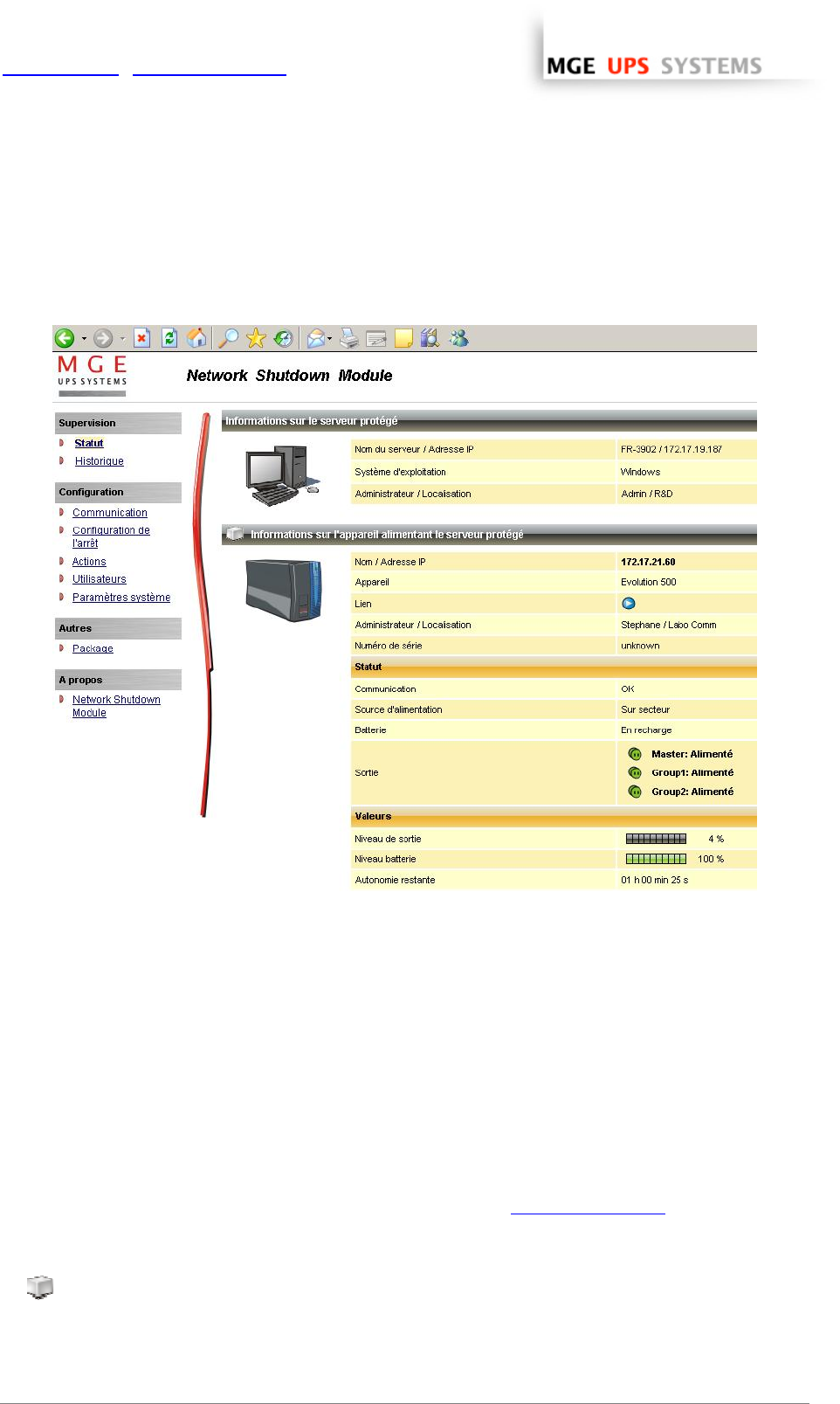
Task: Launch the Messenger people toolbar icon
Action: pyautogui.click(x=458, y=338)
